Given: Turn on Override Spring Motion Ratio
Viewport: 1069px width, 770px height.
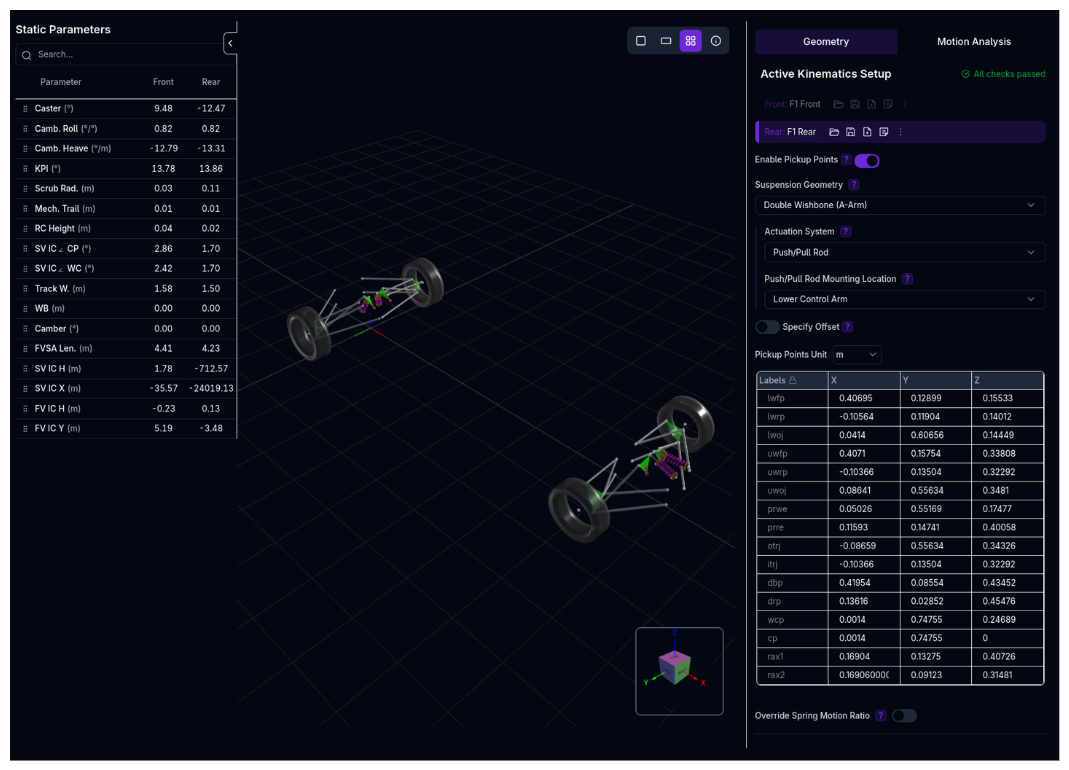Looking at the screenshot, I should click(904, 715).
